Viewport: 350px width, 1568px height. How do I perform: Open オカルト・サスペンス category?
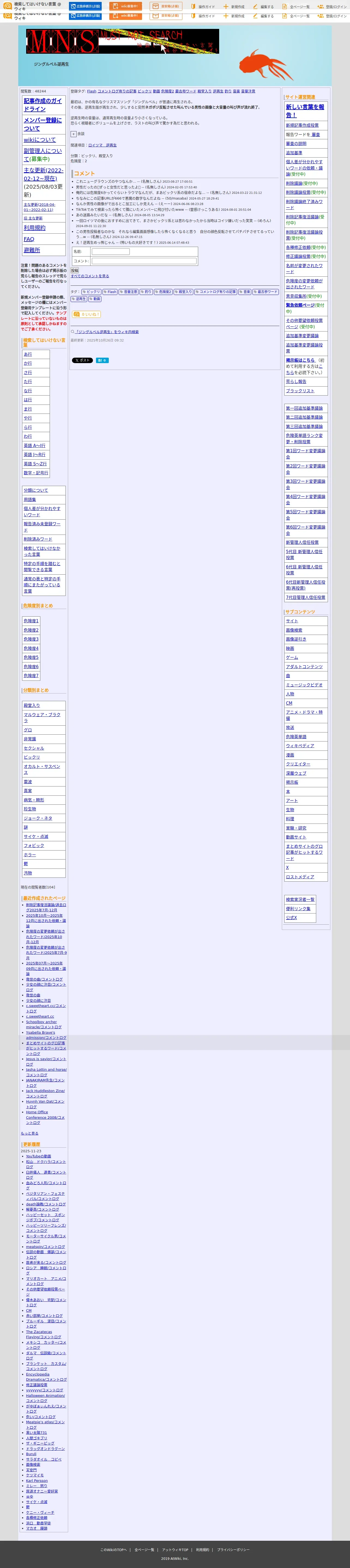pos(42,769)
